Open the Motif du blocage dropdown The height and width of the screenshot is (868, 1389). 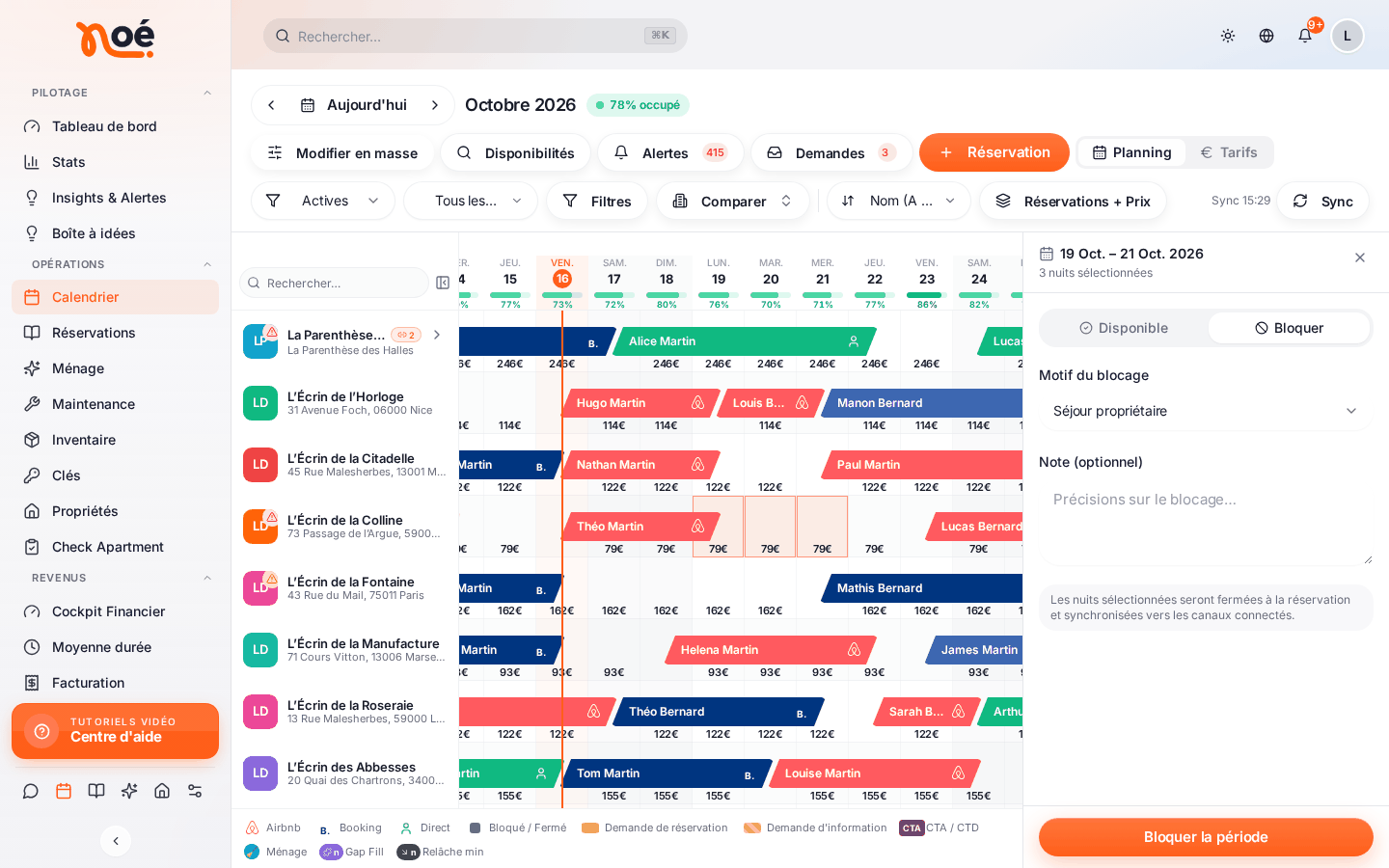tap(1206, 411)
